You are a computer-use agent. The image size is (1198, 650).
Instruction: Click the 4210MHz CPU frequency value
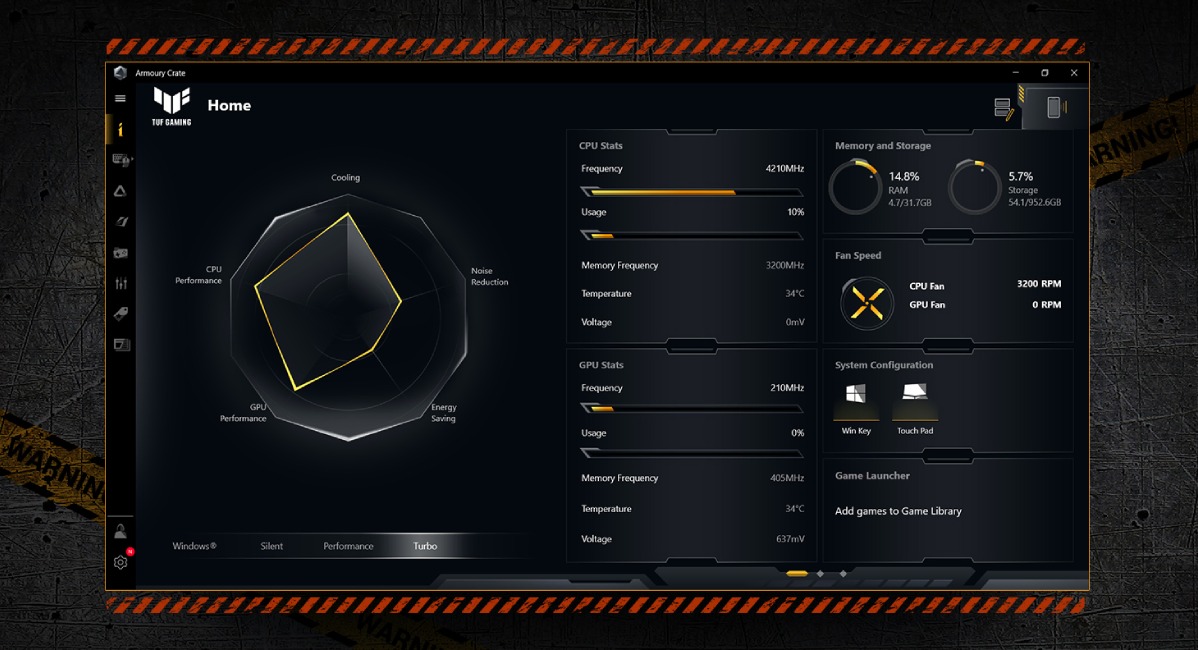[785, 169]
